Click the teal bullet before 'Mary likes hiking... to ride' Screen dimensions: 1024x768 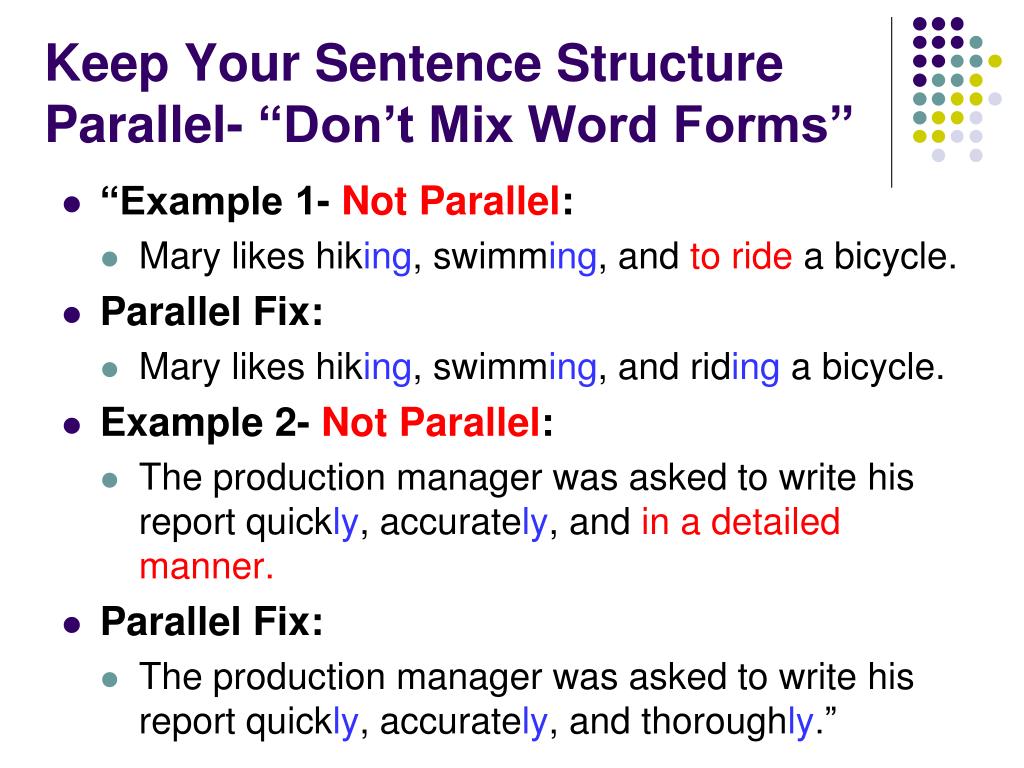point(110,259)
